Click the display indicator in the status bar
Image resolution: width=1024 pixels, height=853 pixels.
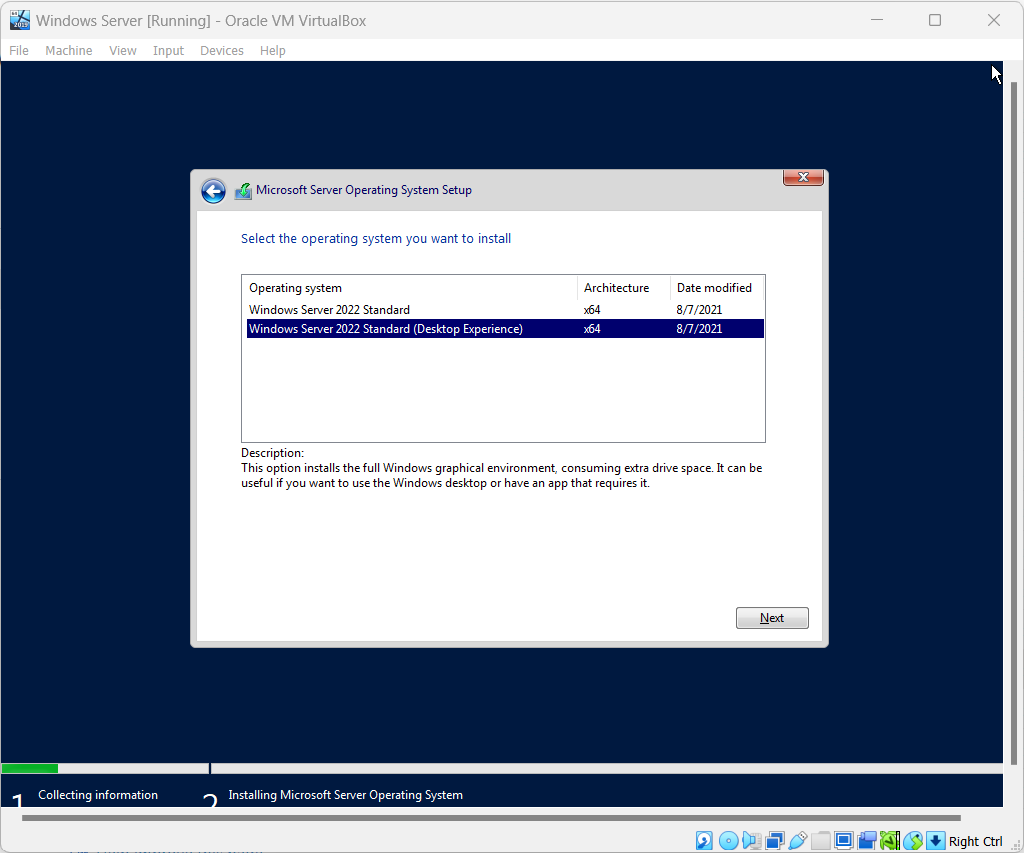click(844, 841)
